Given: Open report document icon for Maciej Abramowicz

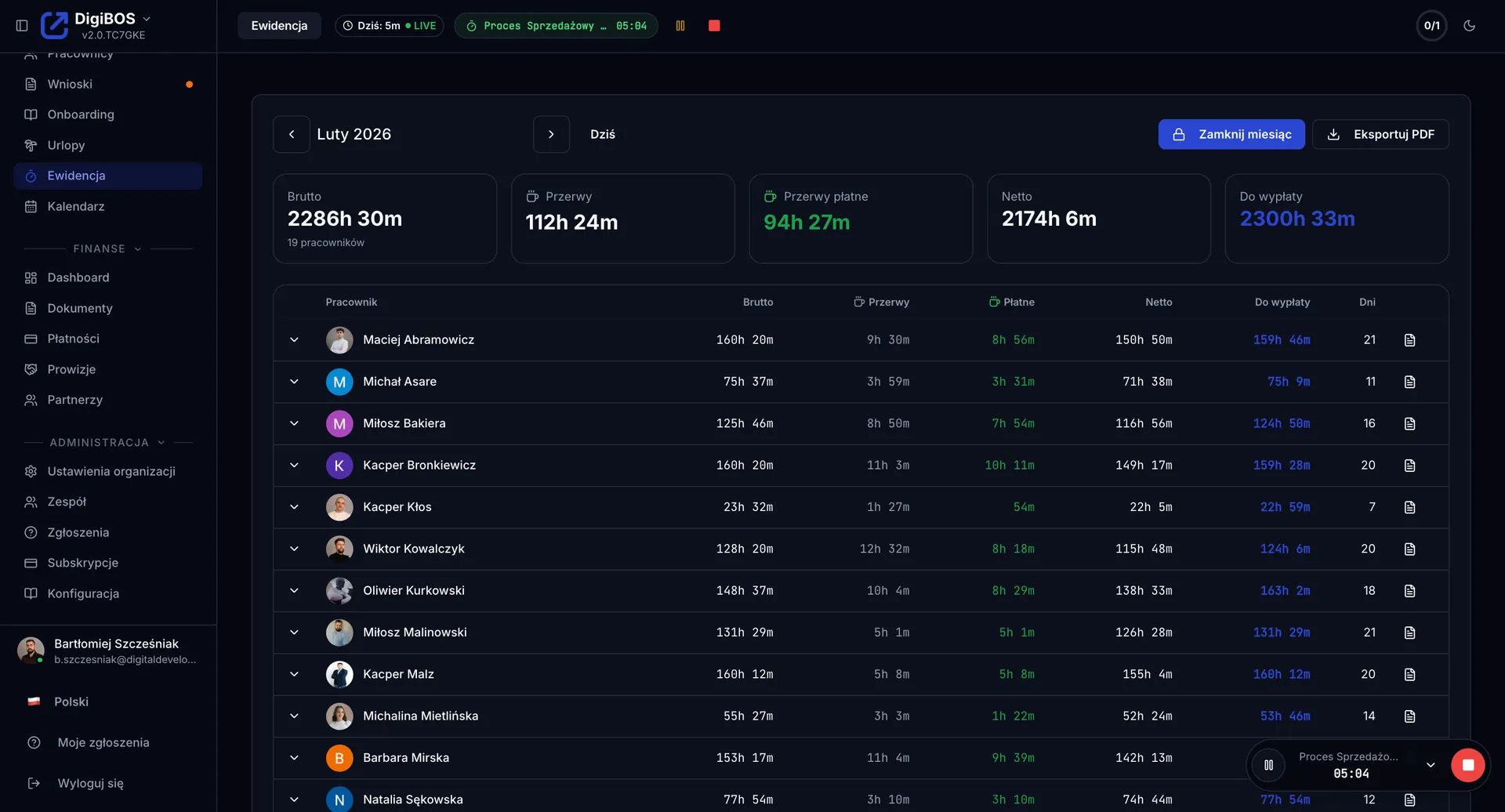Looking at the screenshot, I should 1409,340.
